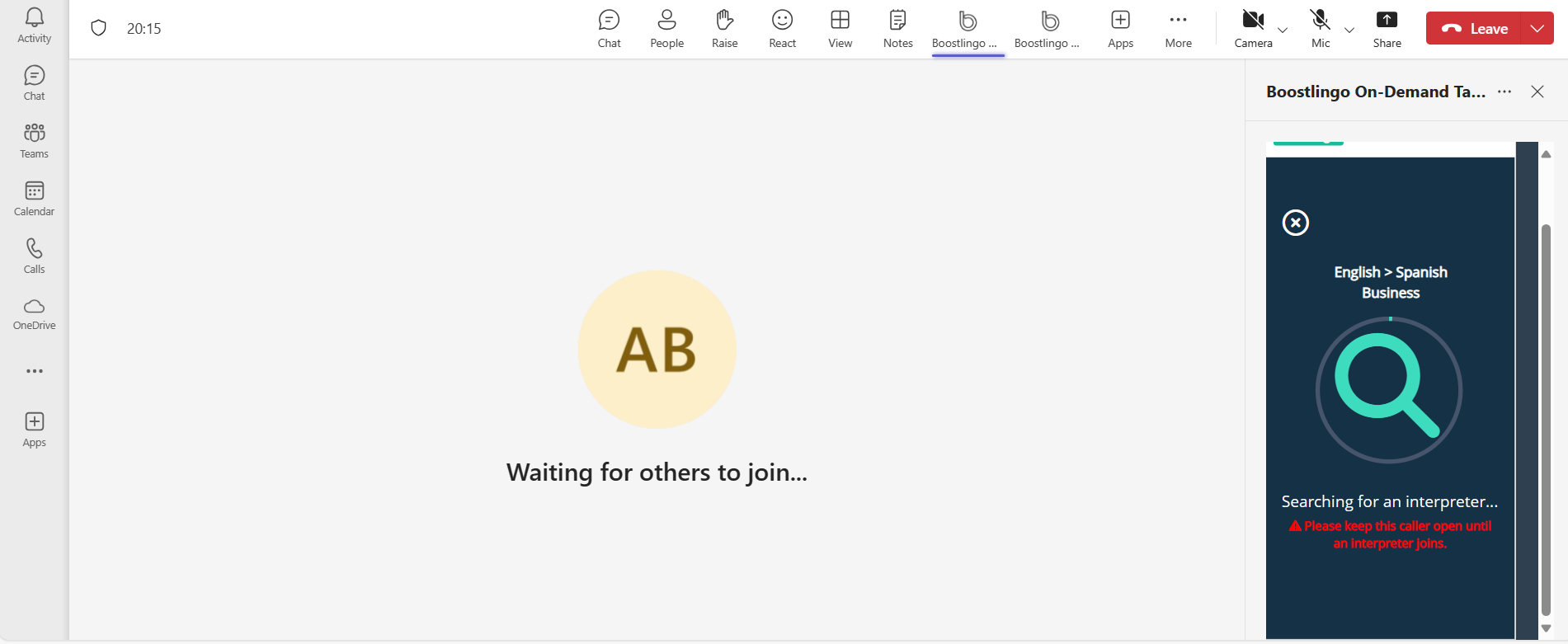1568x644 pixels.
Task: Expand the Mic options arrow
Action: 1349,30
